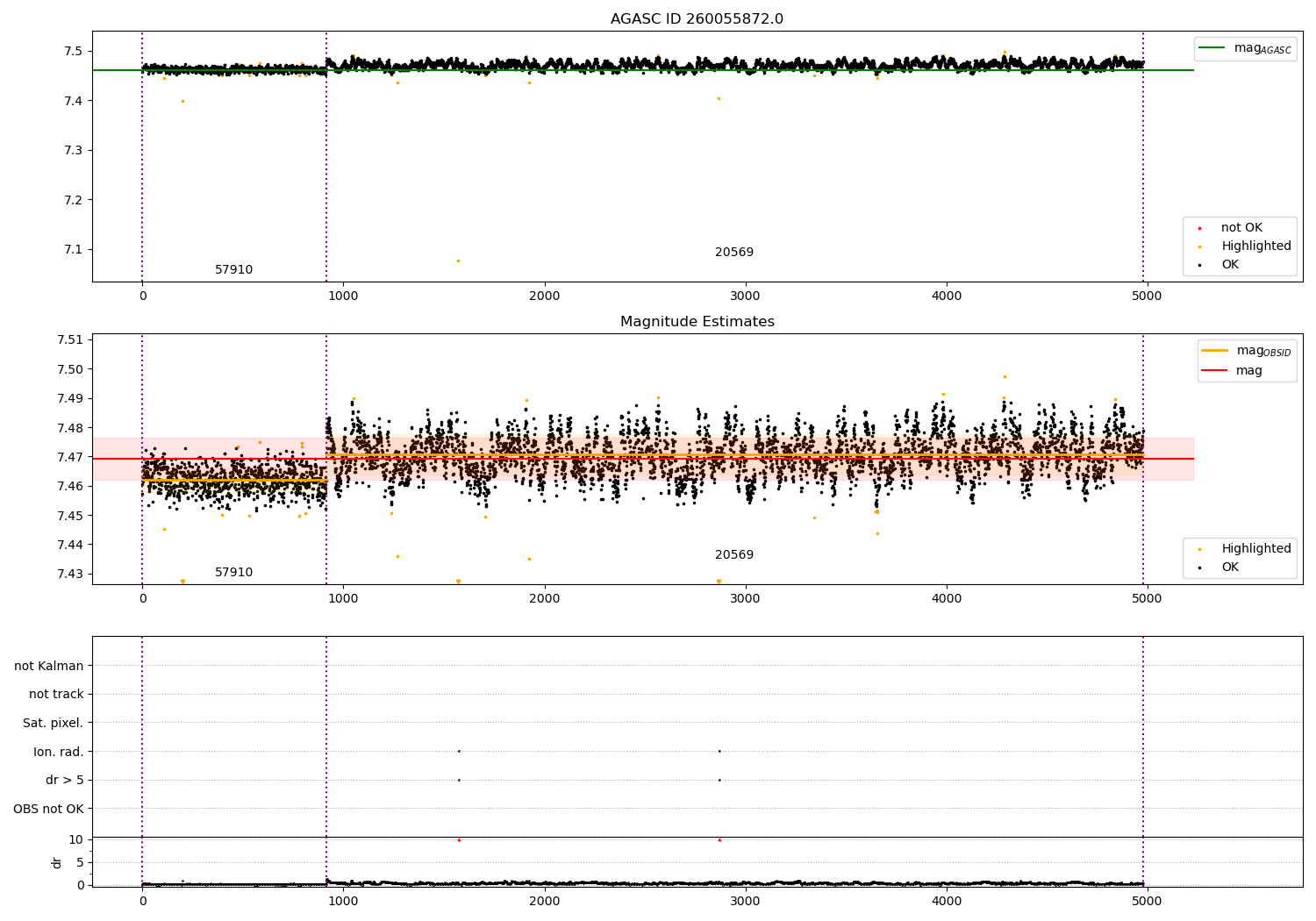Click the '5' tick on dr axis
The width and height of the screenshot is (1316, 921).
tap(80, 862)
